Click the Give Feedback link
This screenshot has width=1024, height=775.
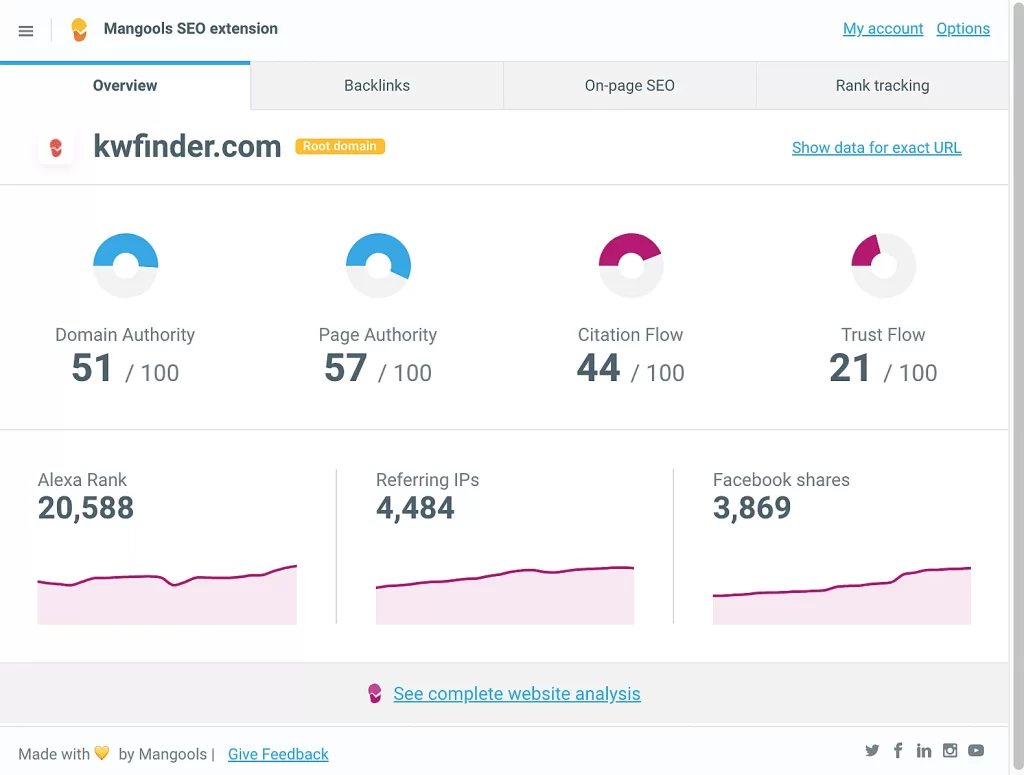click(x=278, y=754)
